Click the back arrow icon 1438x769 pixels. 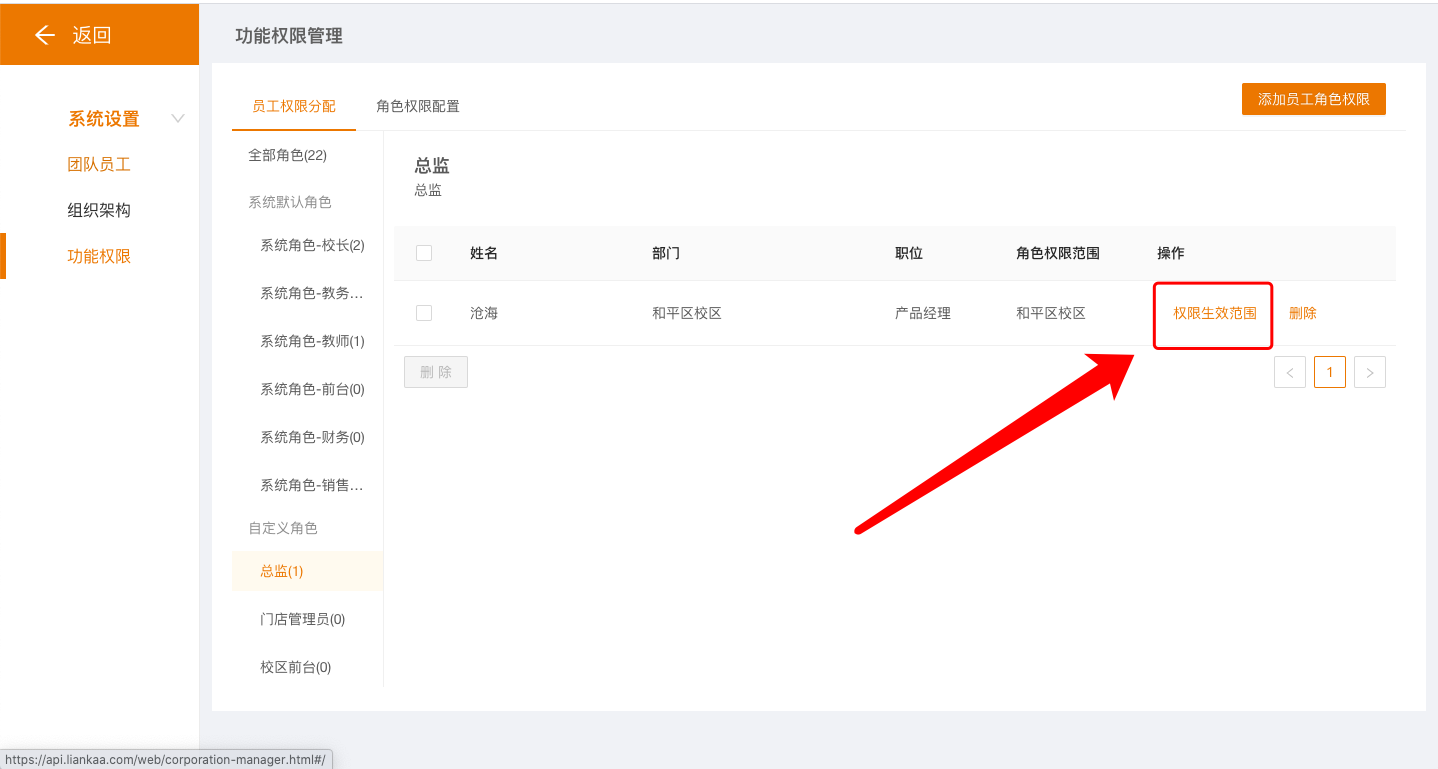pos(44,36)
